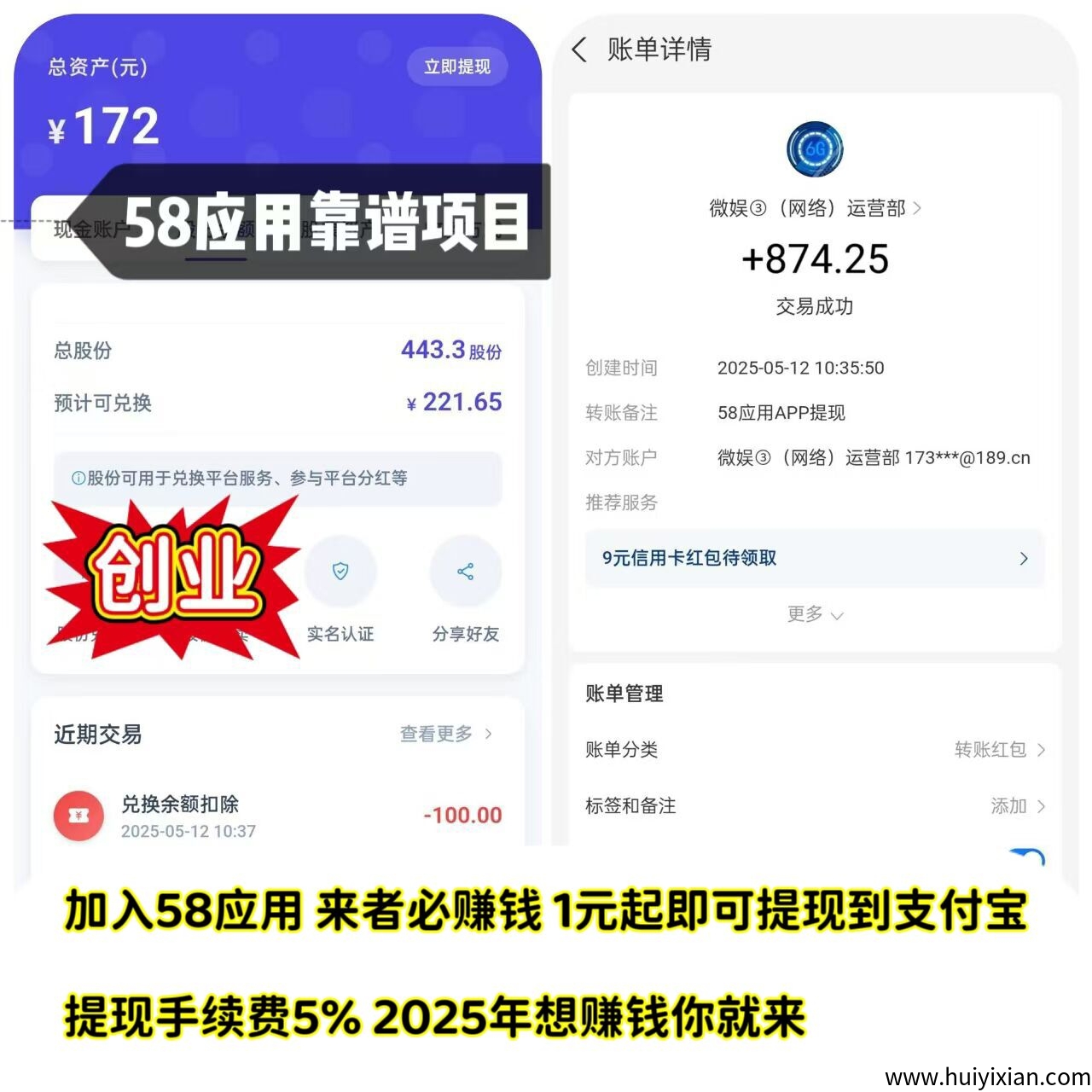Screen dimensions: 1092x1092
Task: Click the 58应用靠谱项目 banner label
Action: click(x=325, y=222)
